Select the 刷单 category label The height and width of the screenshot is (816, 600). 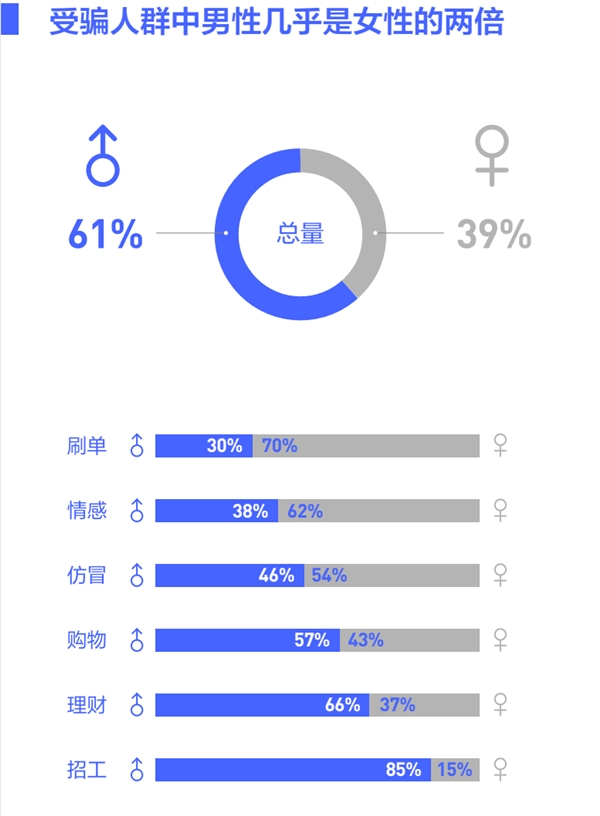click(x=86, y=446)
